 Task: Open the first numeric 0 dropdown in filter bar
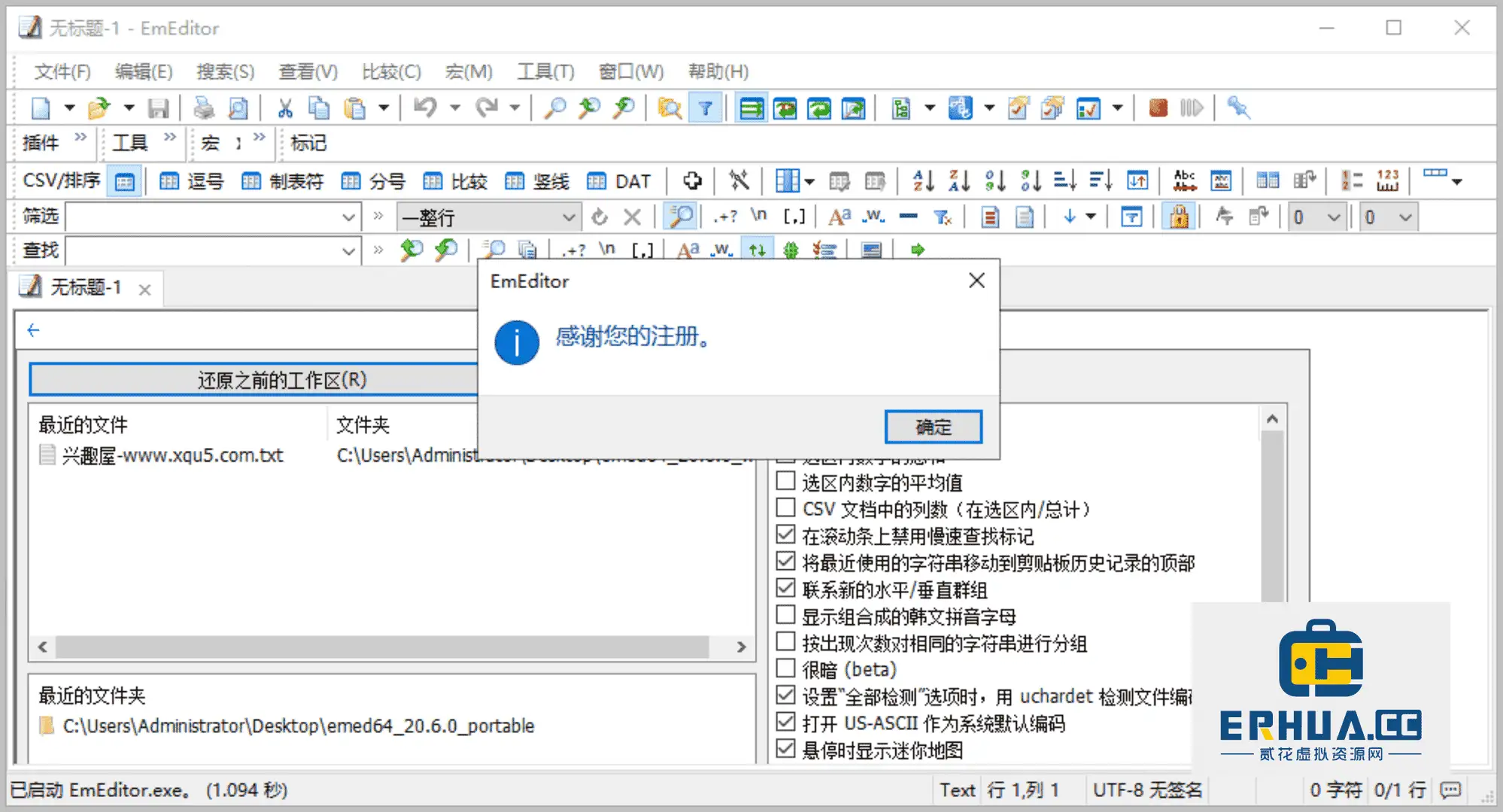point(1334,218)
